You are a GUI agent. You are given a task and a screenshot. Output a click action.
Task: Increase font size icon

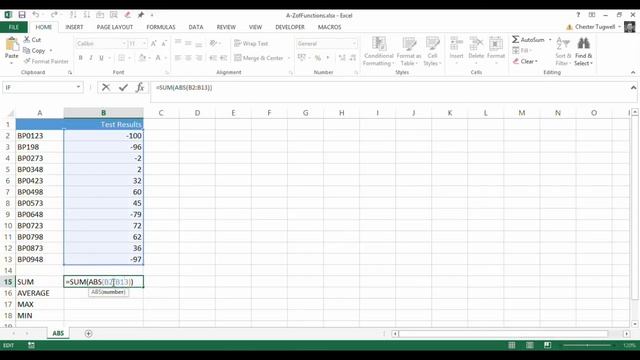(x=153, y=43)
